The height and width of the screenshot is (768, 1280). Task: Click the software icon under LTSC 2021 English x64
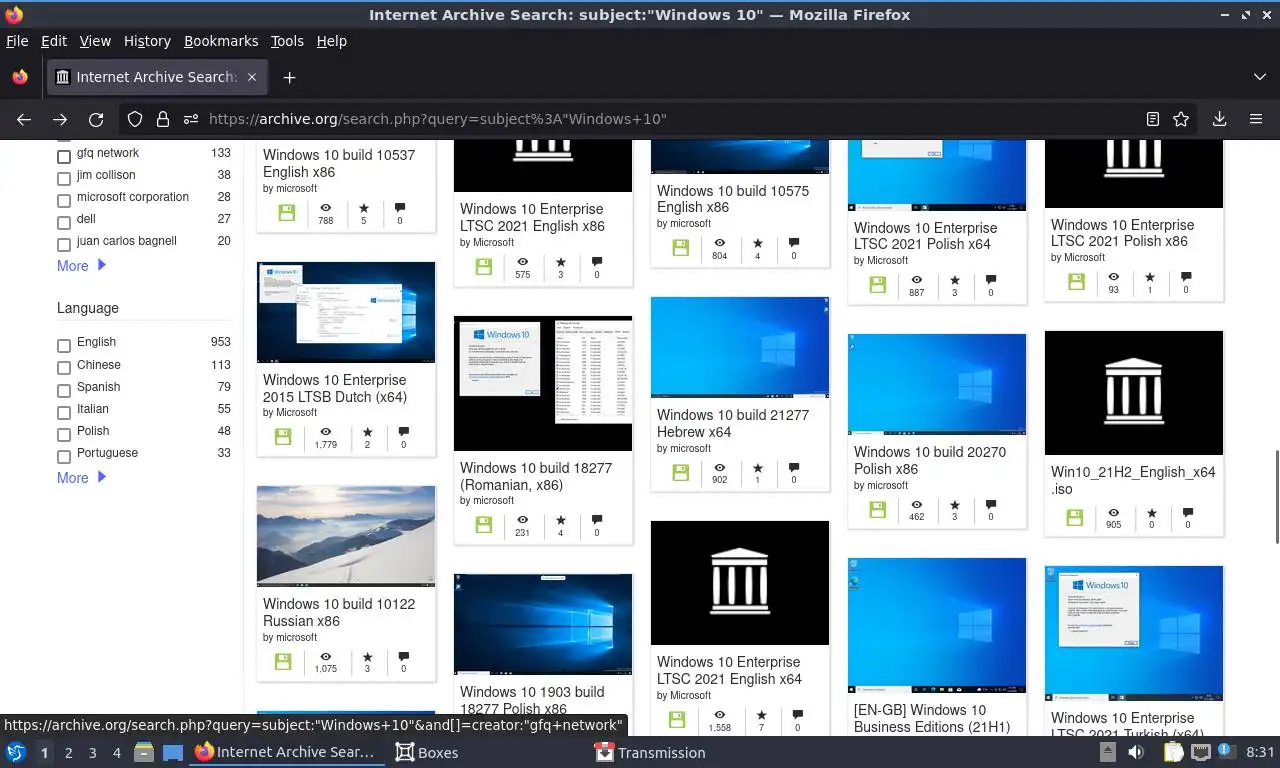[677, 720]
